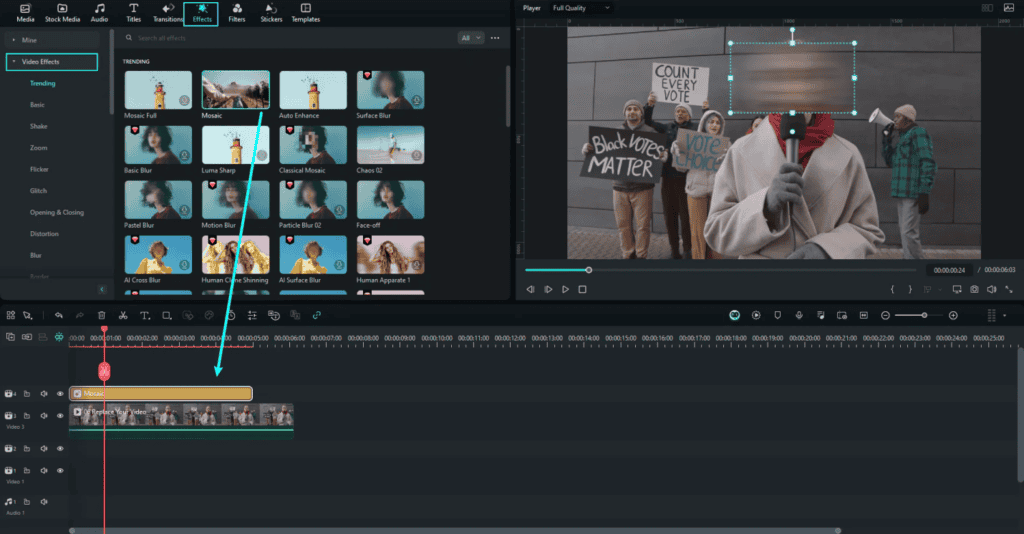Toggle visibility of track 2

coord(60,448)
